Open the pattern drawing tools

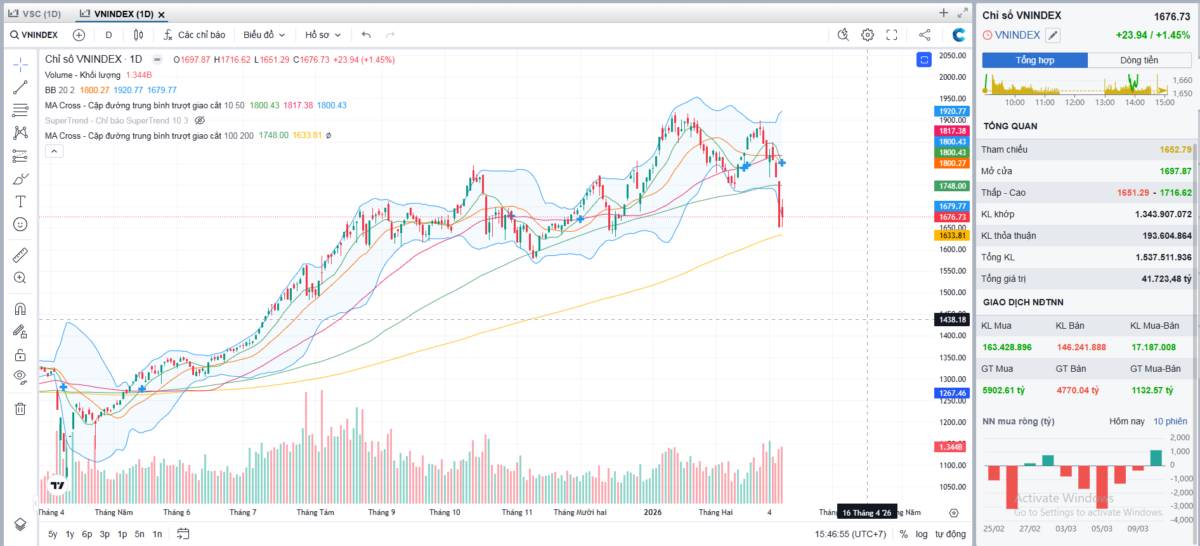click(20, 132)
